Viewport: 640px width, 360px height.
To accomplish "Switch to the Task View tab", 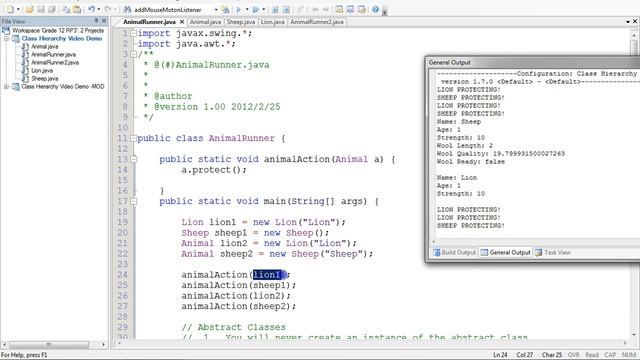I will (553, 253).
